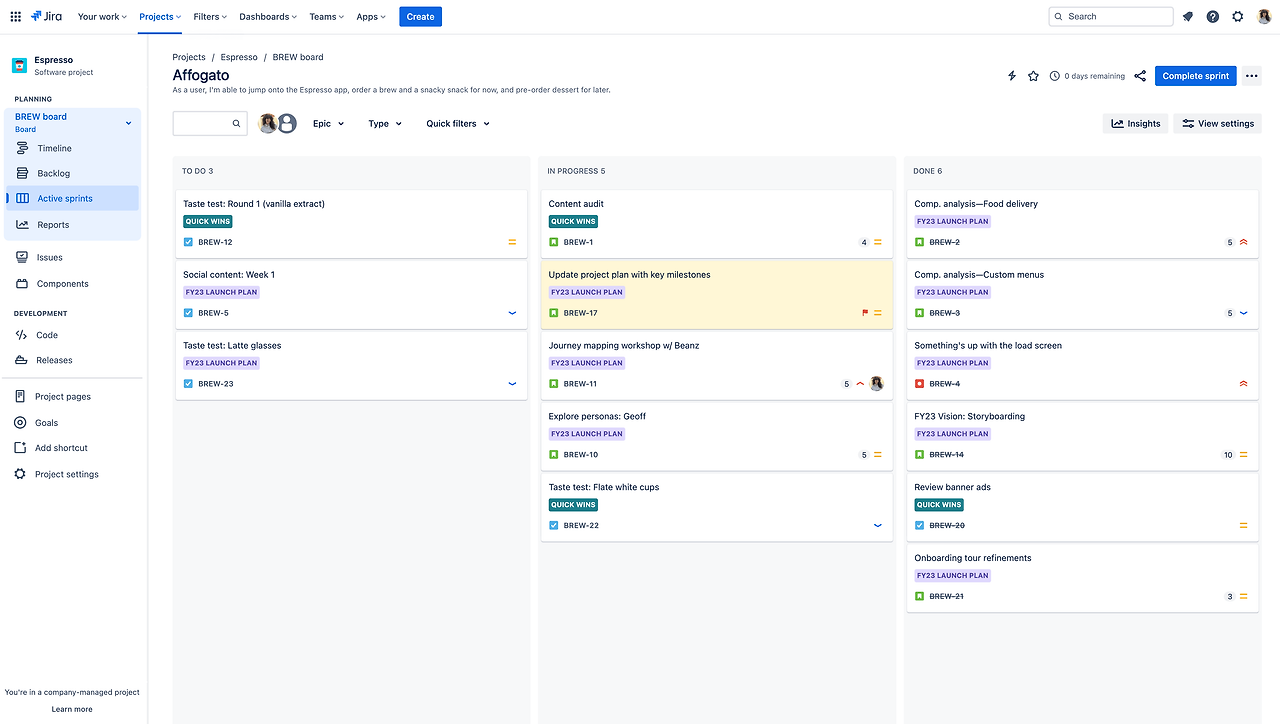Open the Content audit card
Image resolution: width=1280 pixels, height=724 pixels.
point(717,223)
